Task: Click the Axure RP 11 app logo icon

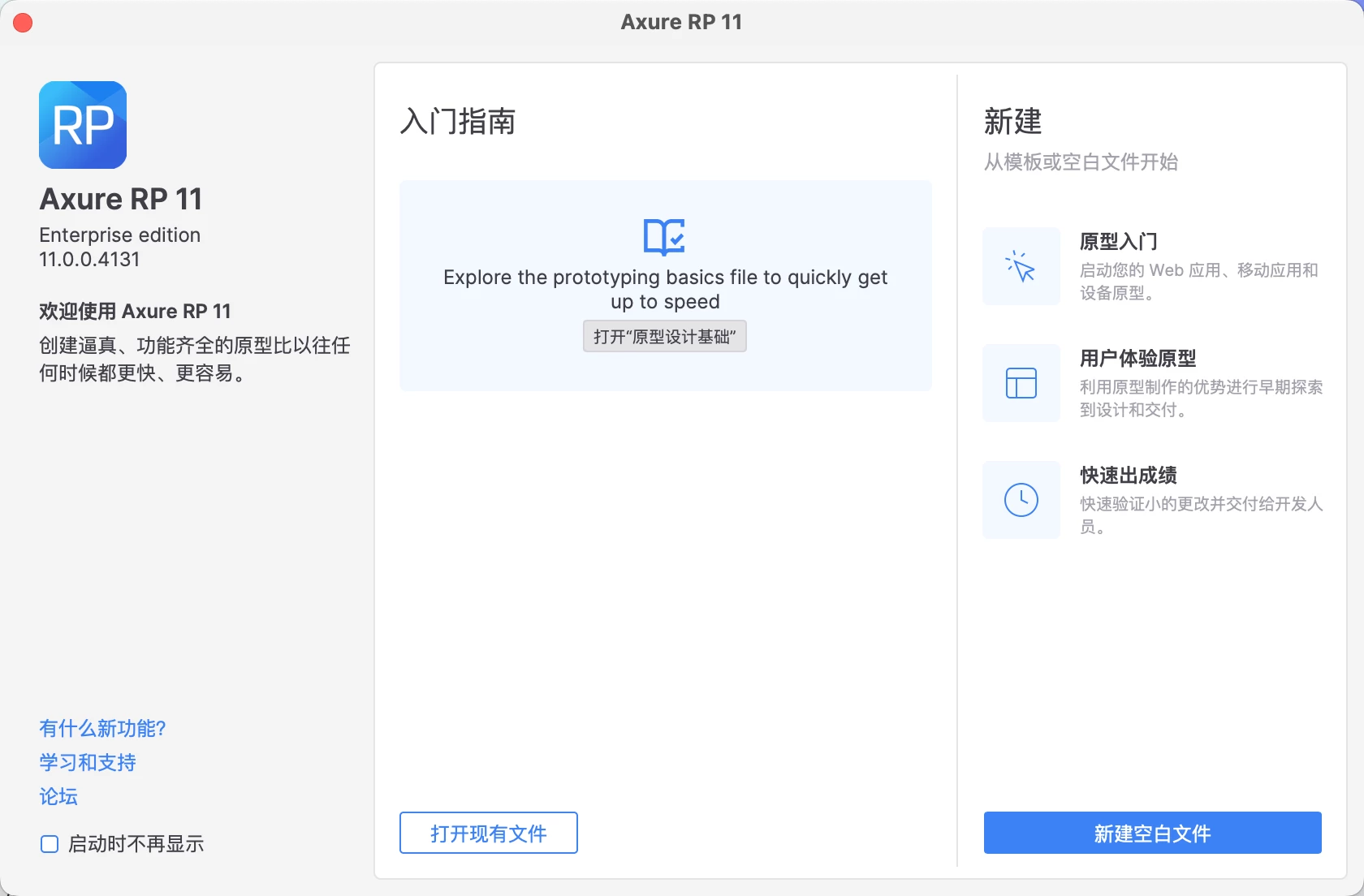Action: [x=82, y=124]
